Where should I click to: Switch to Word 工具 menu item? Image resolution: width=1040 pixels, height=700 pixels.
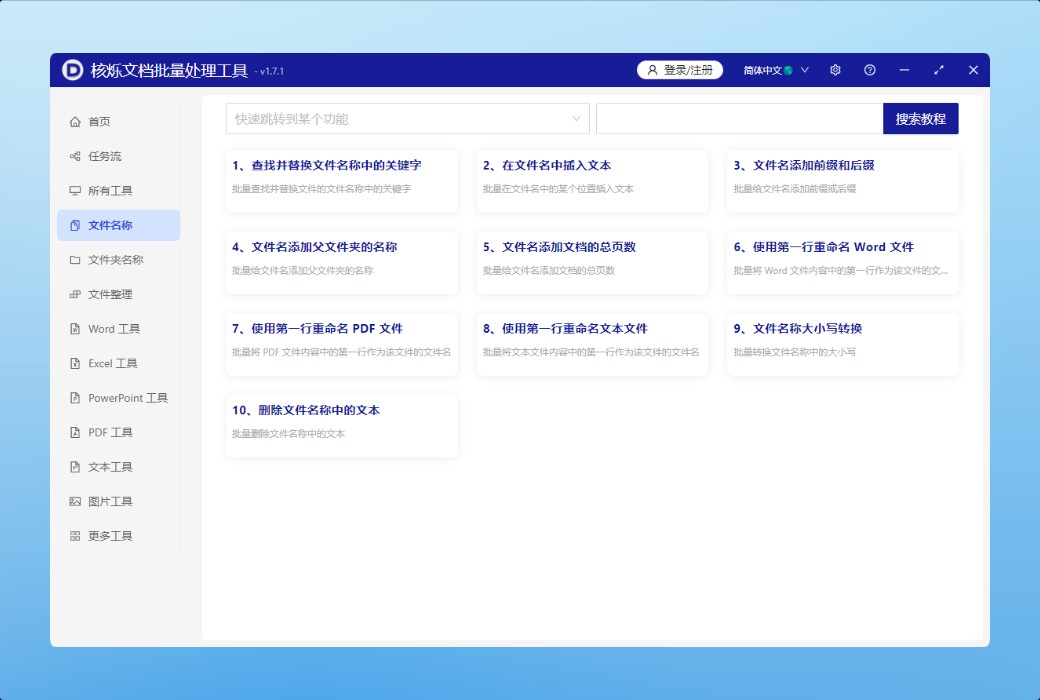click(x=114, y=329)
